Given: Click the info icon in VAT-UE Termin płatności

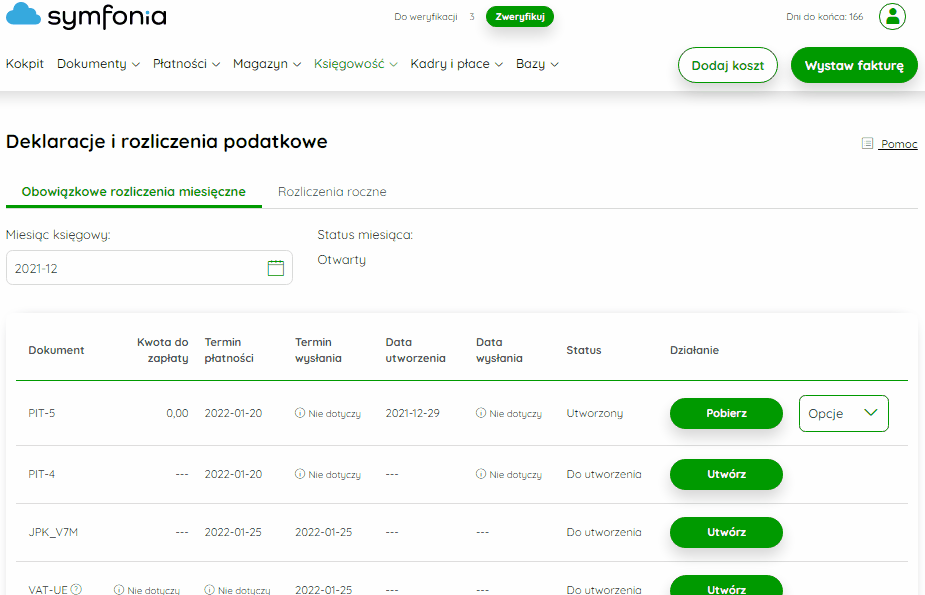Looking at the screenshot, I should pyautogui.click(x=209, y=590).
